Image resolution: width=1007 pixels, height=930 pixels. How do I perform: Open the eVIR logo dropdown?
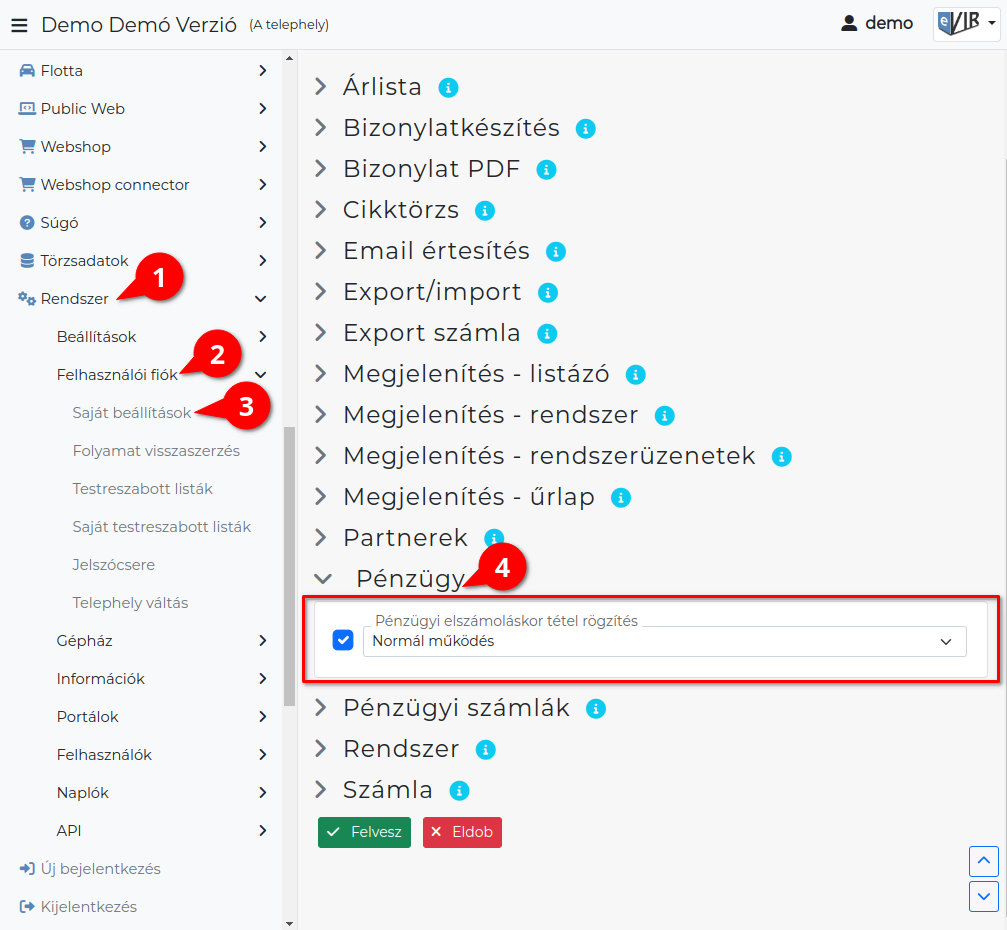[967, 24]
